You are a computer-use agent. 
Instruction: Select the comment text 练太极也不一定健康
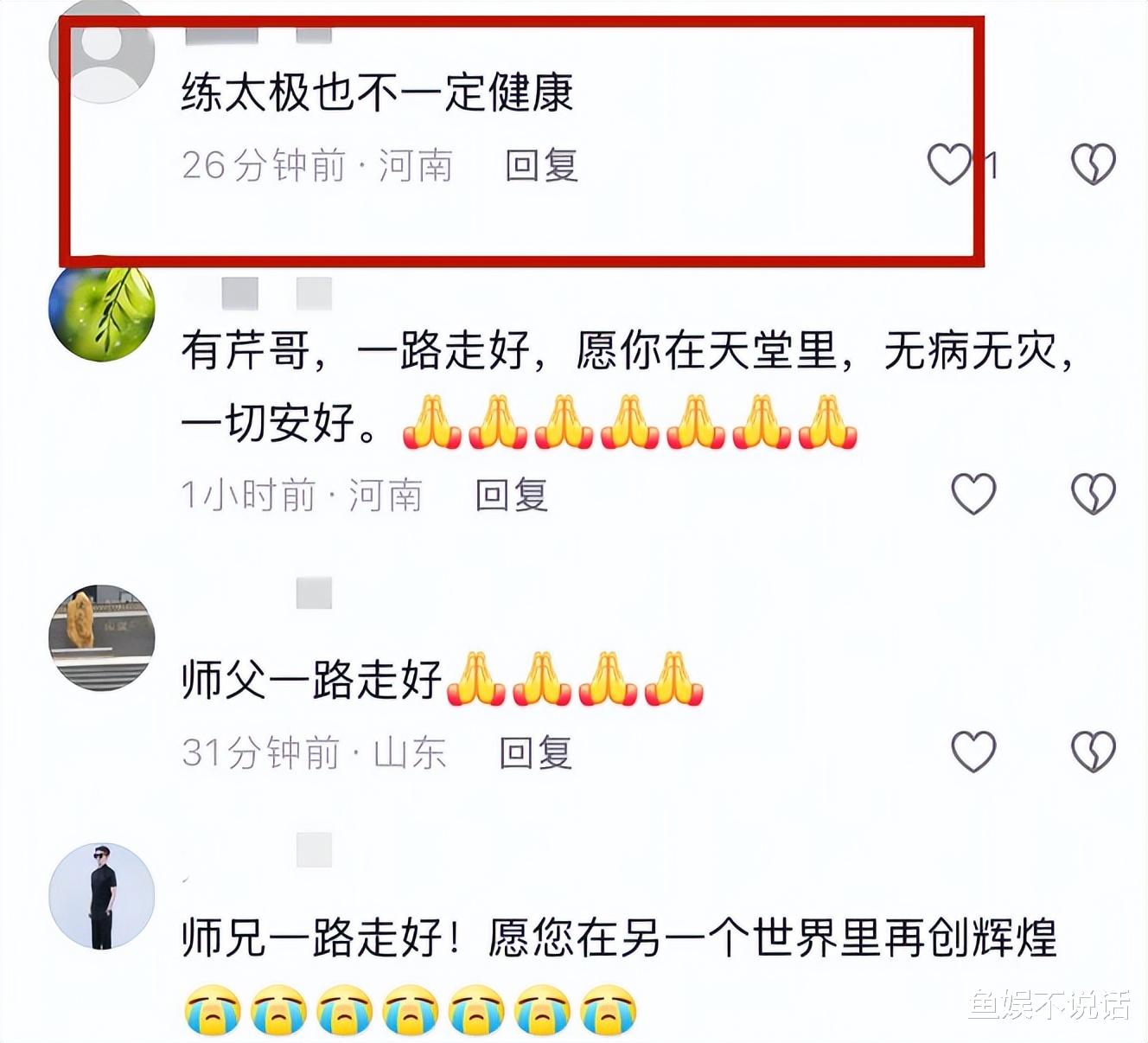point(377,92)
